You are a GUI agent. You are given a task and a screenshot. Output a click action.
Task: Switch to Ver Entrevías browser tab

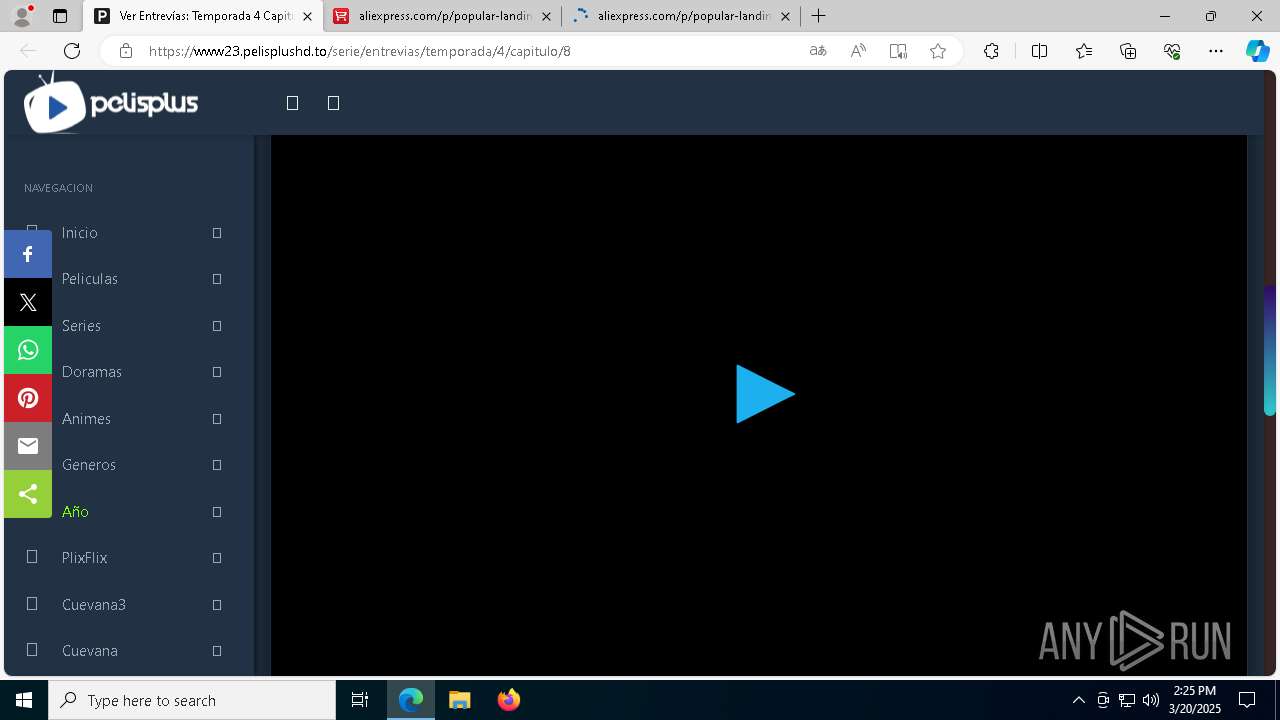tap(203, 16)
